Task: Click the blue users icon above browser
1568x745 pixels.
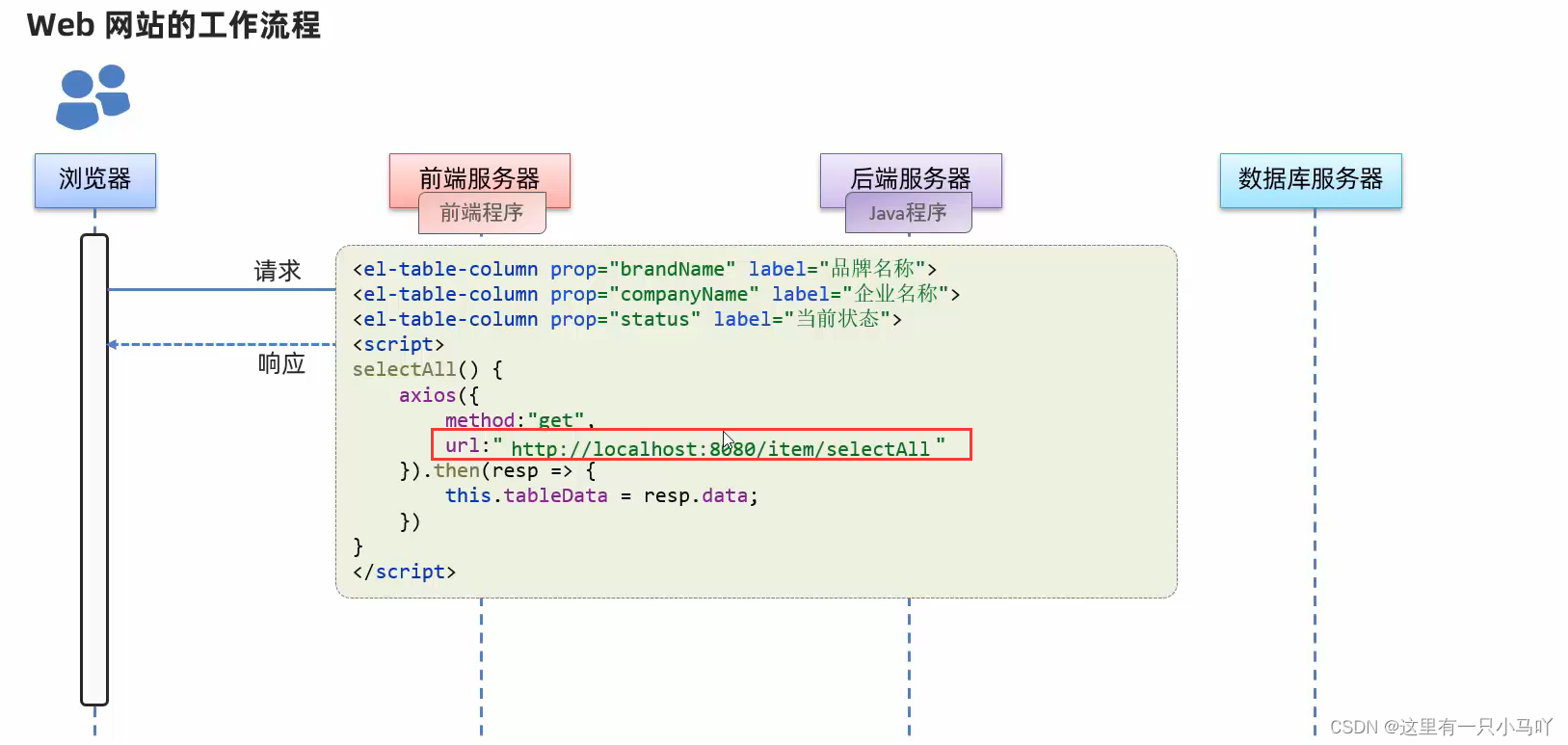Action: (x=93, y=96)
